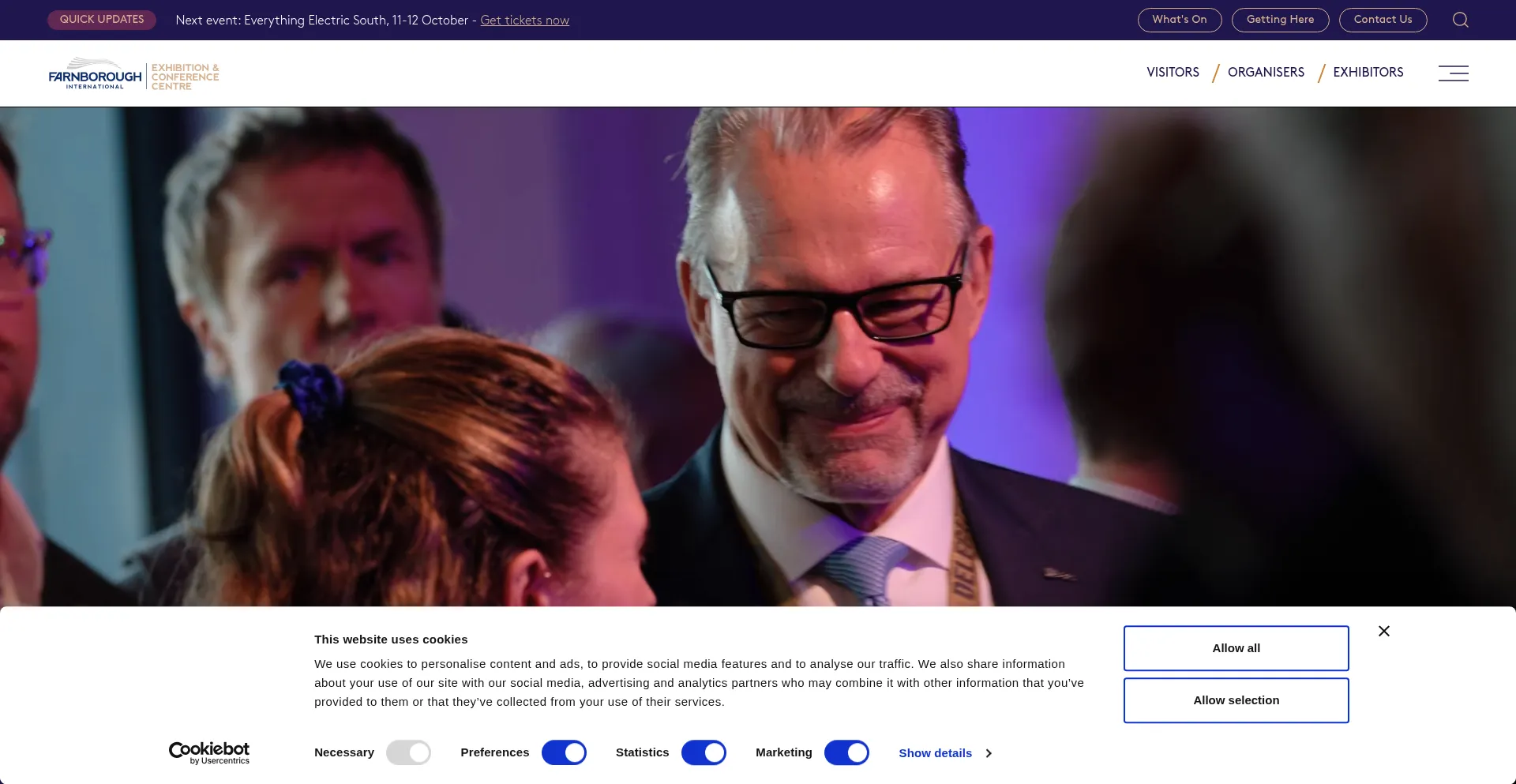The image size is (1516, 784).
Task: Go to the Exhibitors menu item
Action: (1368, 72)
